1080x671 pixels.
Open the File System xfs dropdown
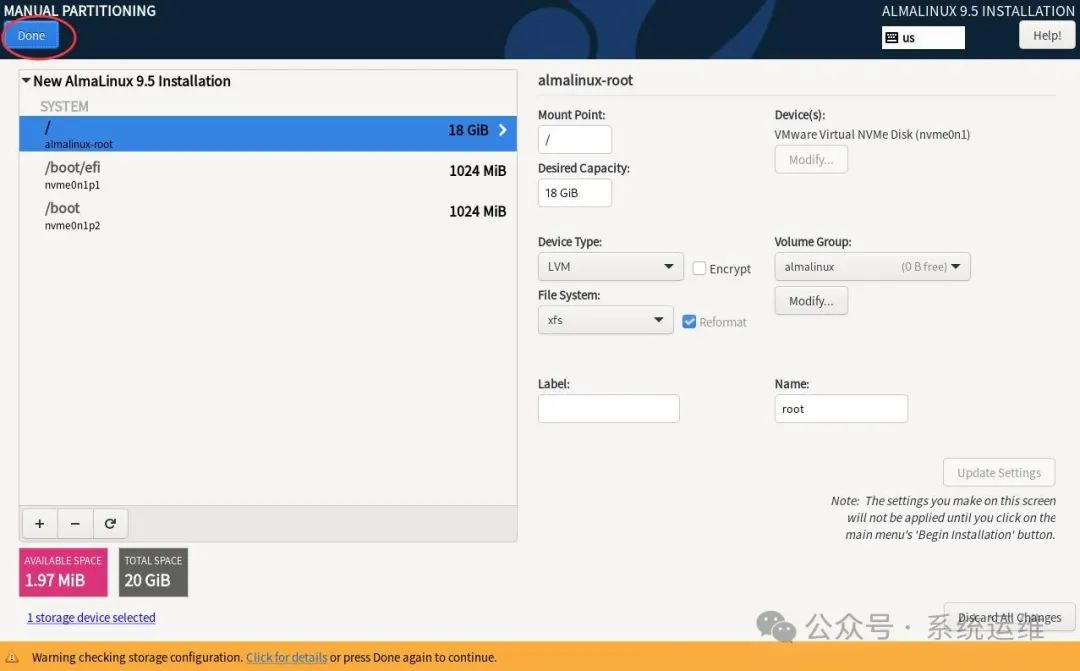tap(605, 320)
